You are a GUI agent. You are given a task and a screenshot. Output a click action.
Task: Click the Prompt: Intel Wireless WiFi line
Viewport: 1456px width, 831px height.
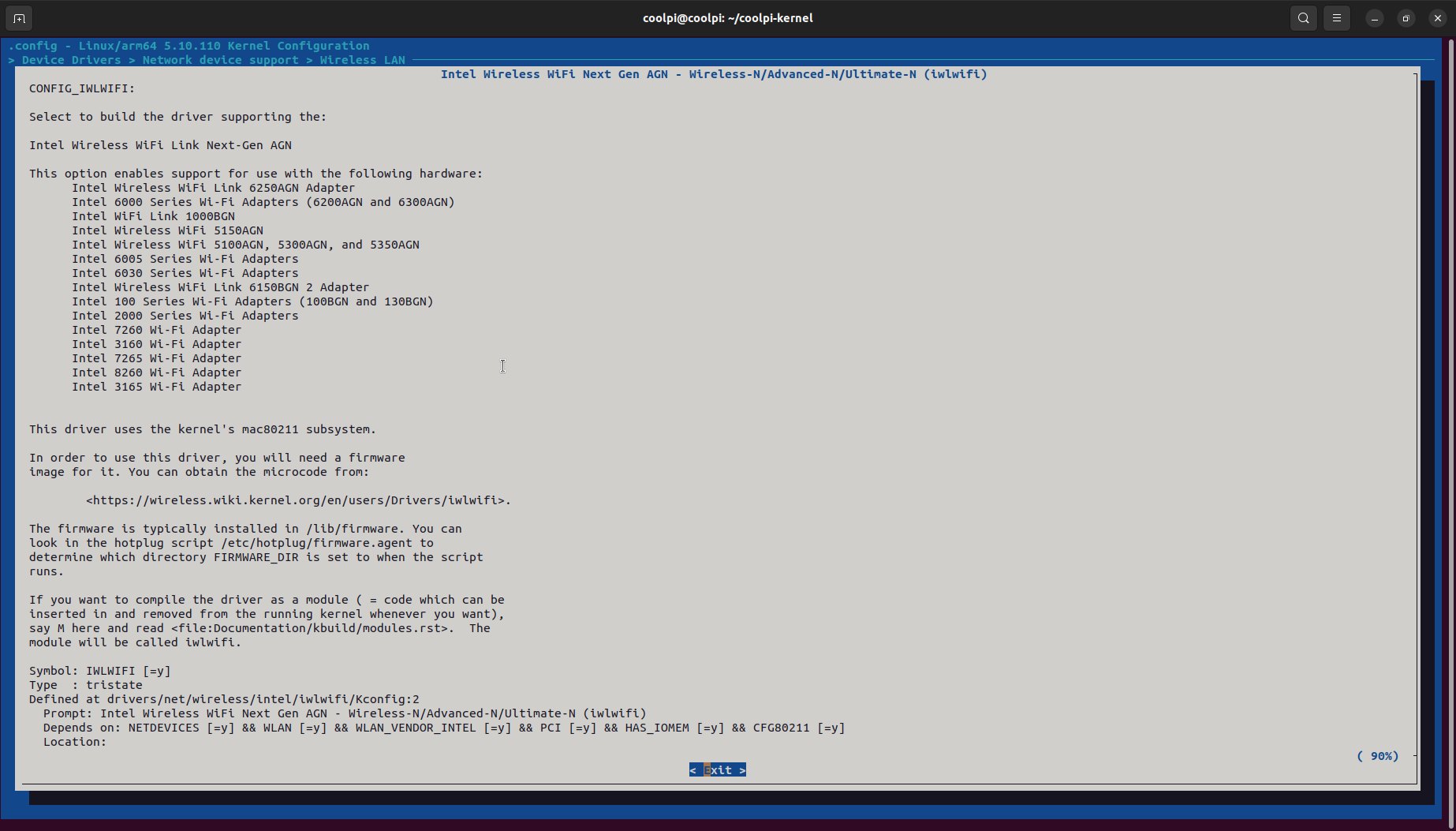(345, 713)
